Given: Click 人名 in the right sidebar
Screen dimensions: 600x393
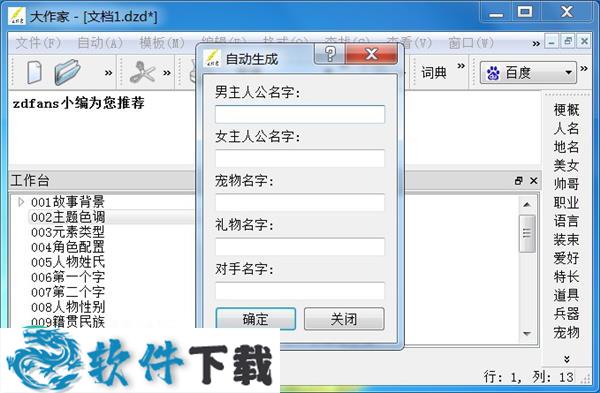Looking at the screenshot, I should tap(566, 128).
